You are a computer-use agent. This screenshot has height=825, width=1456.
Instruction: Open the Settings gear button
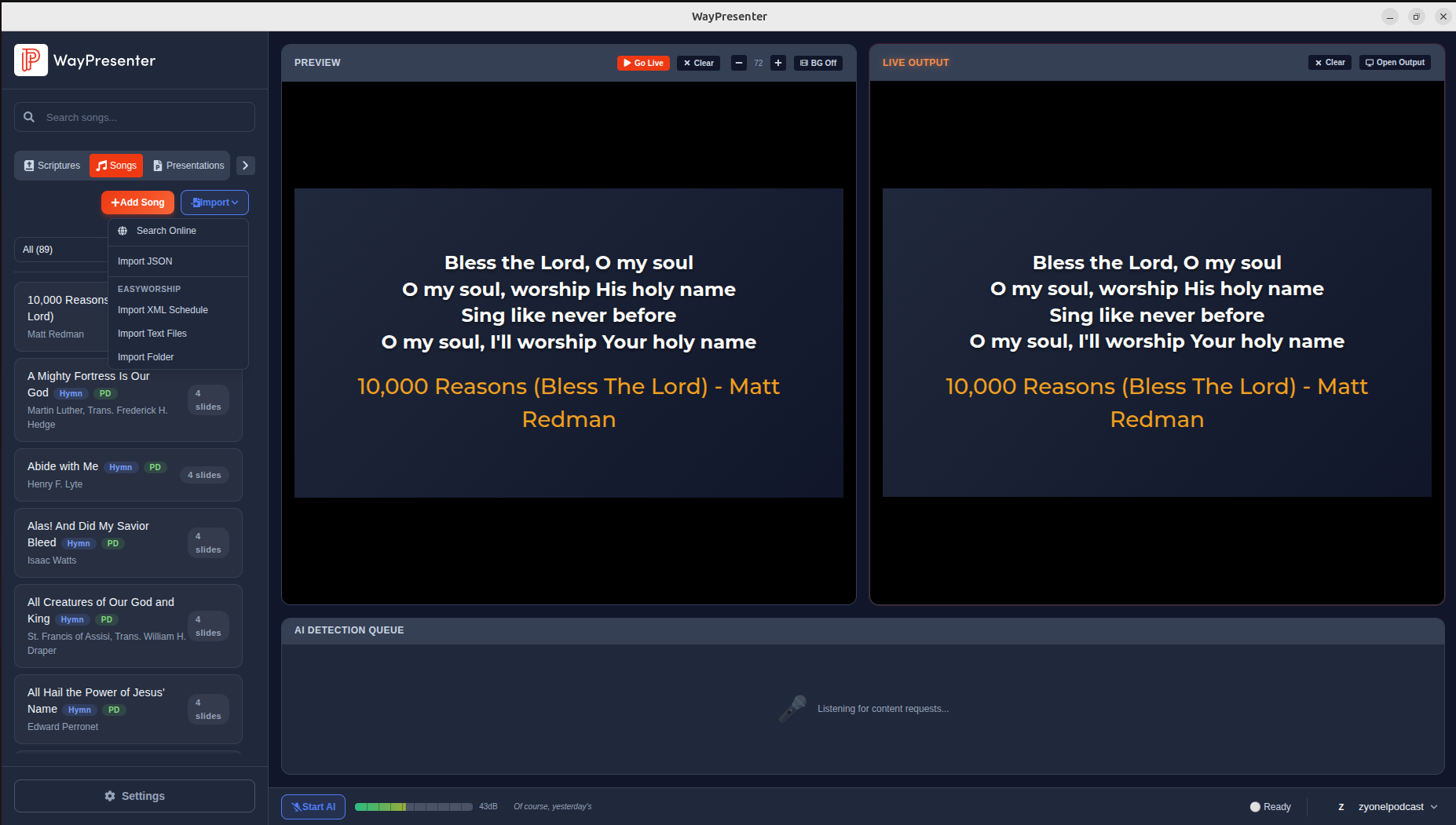[134, 796]
